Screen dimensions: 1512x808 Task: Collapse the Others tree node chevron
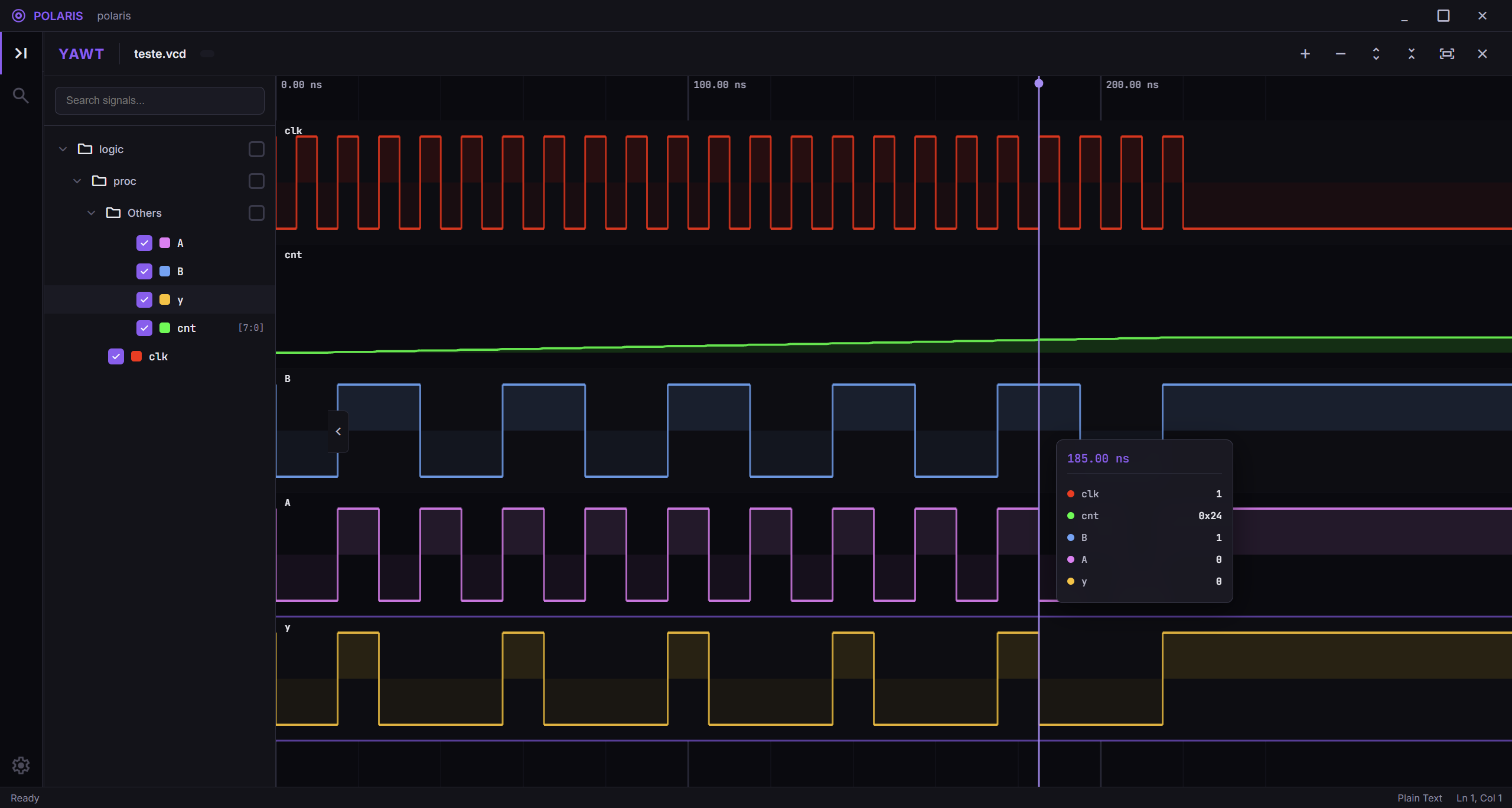91,213
